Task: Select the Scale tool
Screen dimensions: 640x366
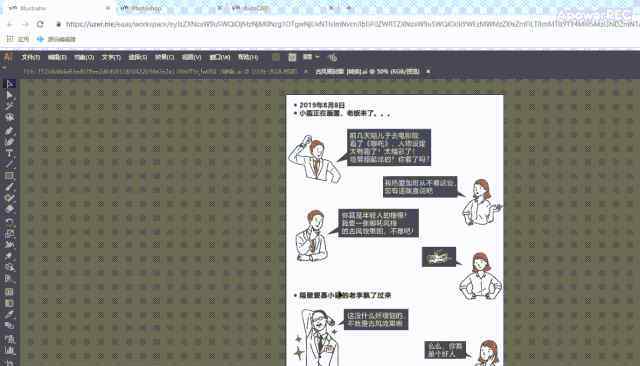Action: [10, 233]
